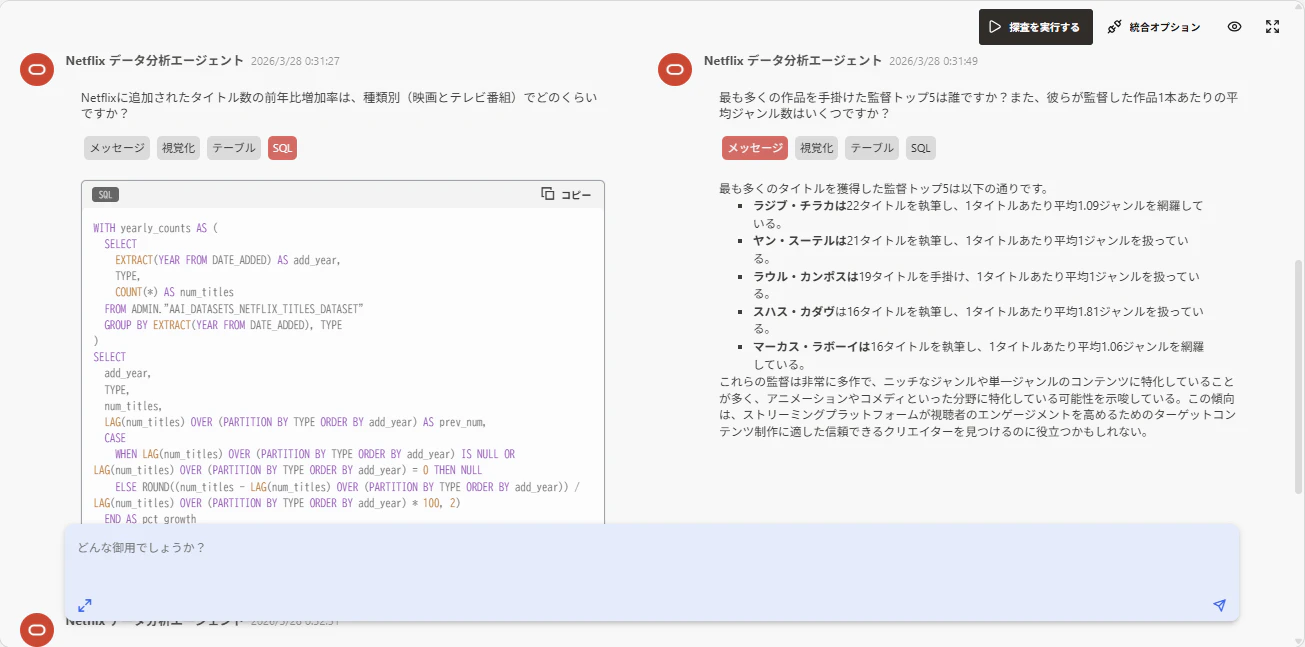Viewport: 1305px width, 647px height.
Task: Copy the SQL code with コピー button
Action: (x=566, y=194)
